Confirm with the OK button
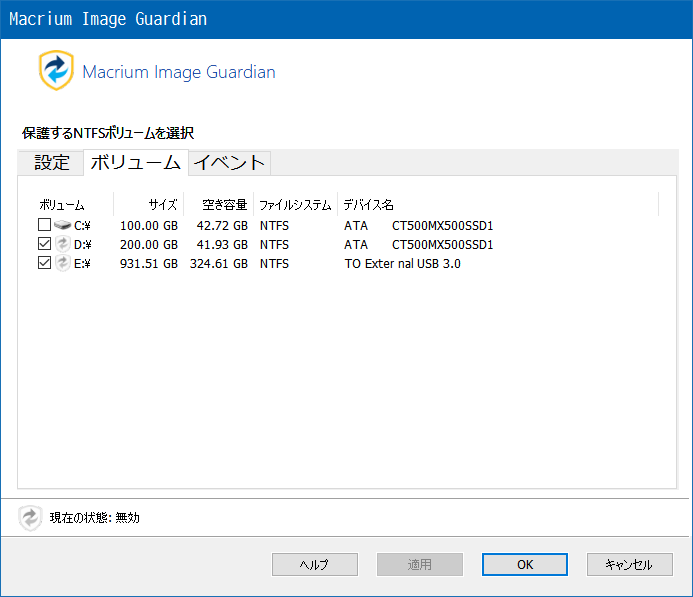The width and height of the screenshot is (693, 597). 525,564
